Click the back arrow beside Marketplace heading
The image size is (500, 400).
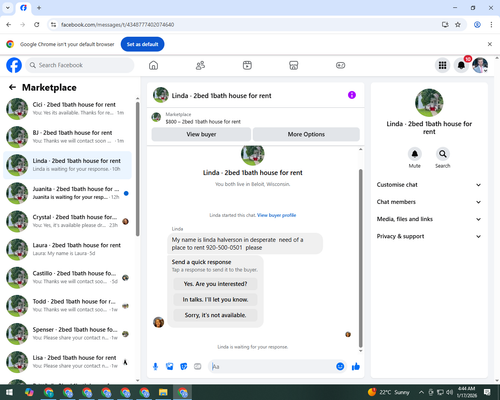12,87
